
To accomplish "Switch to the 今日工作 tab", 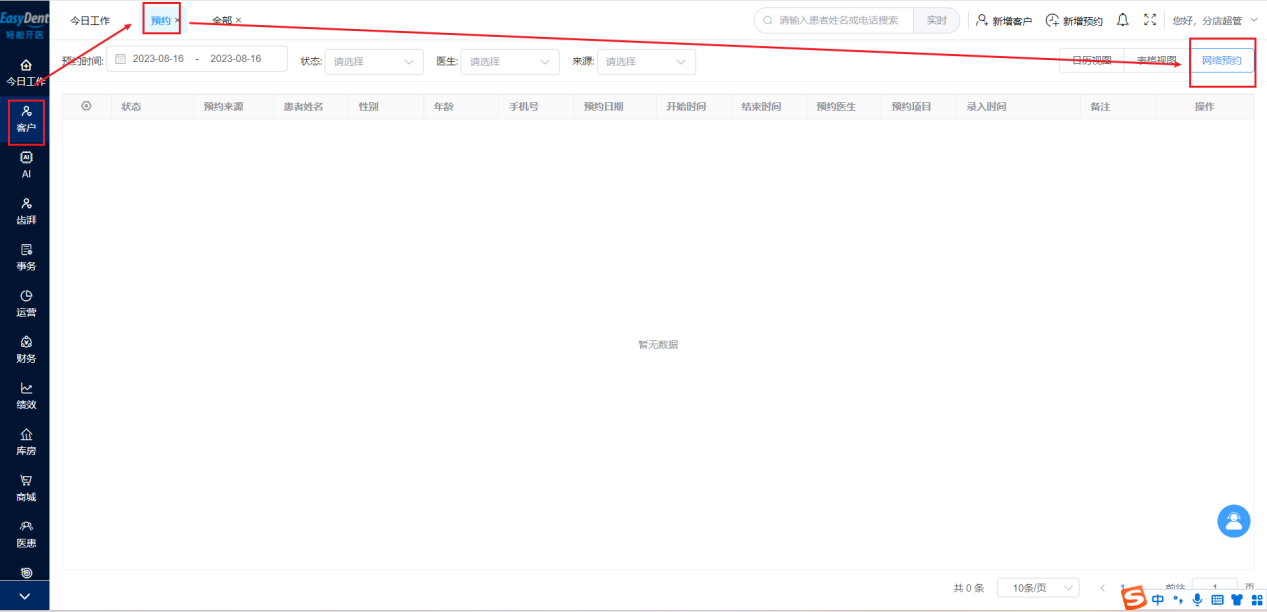I will (x=90, y=20).
